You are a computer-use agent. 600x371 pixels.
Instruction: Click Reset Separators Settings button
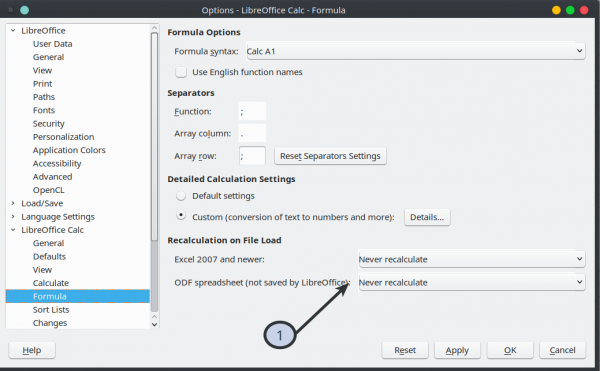pos(330,156)
